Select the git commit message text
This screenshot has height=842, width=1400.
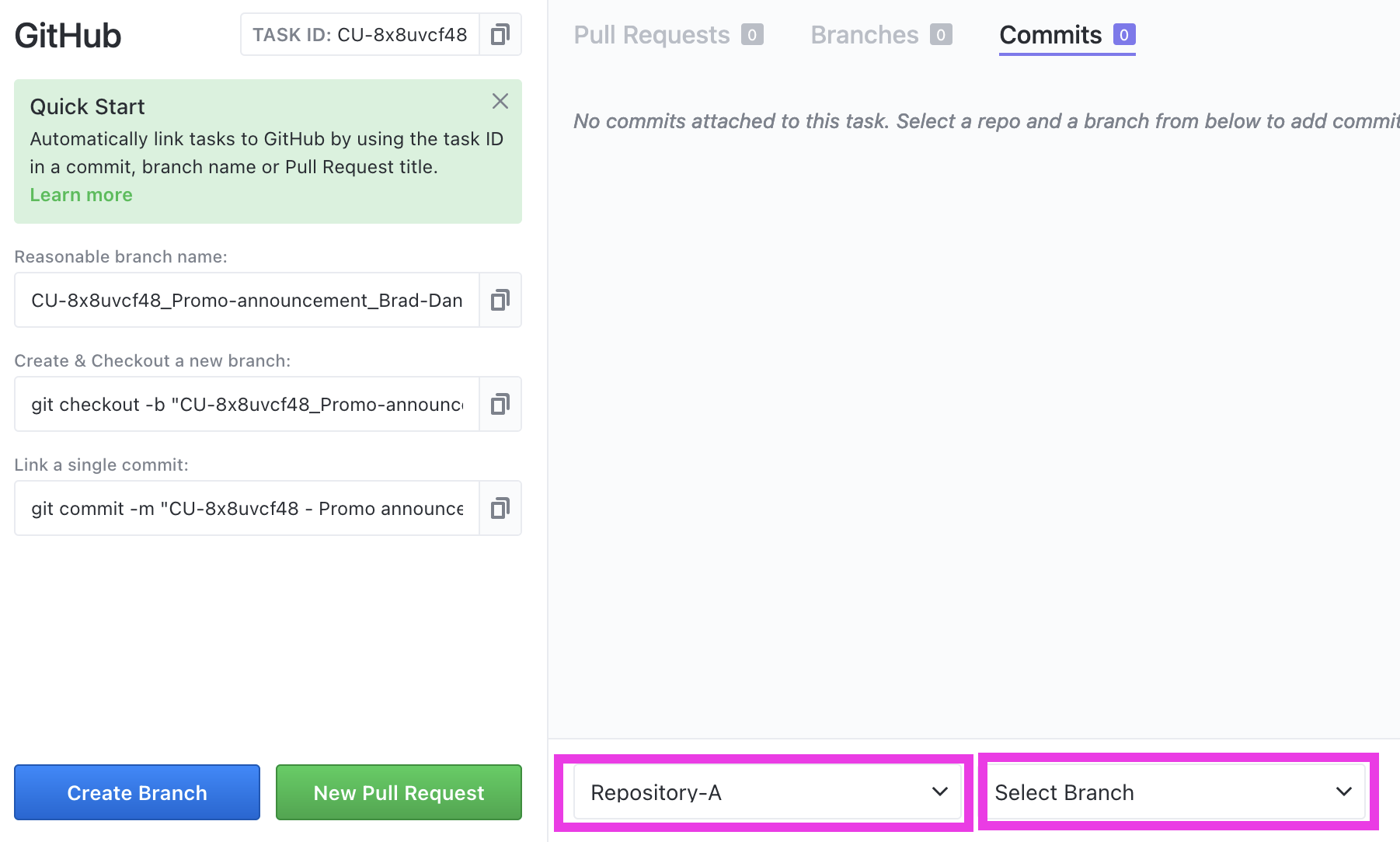[246, 508]
